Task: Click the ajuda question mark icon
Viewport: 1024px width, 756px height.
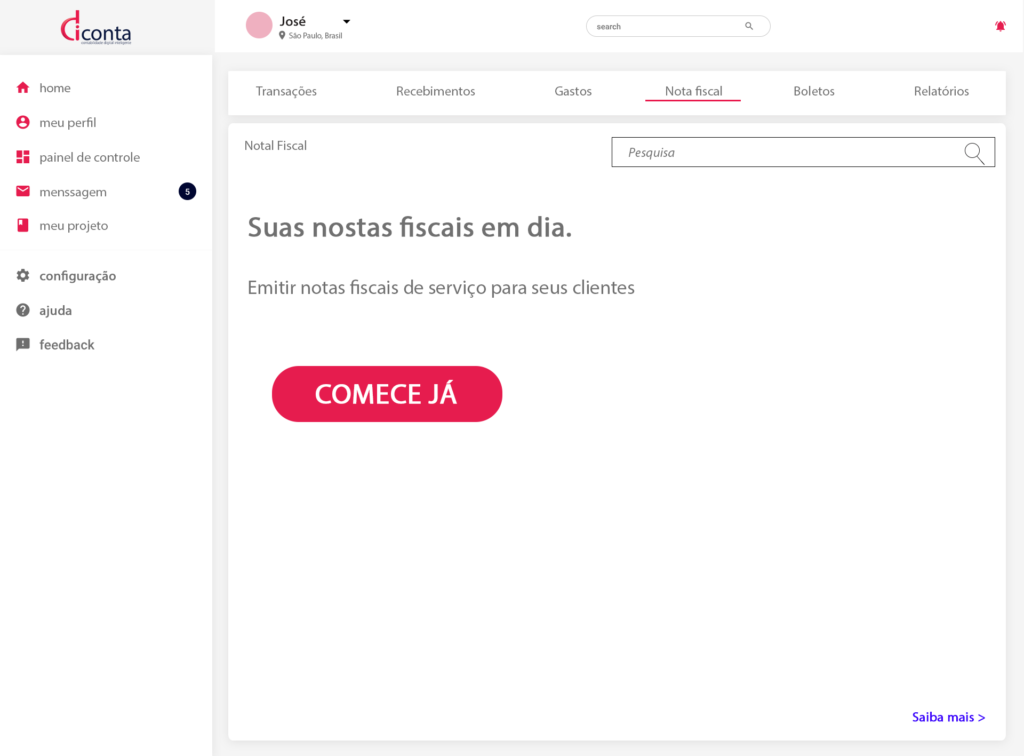Action: click(x=23, y=311)
